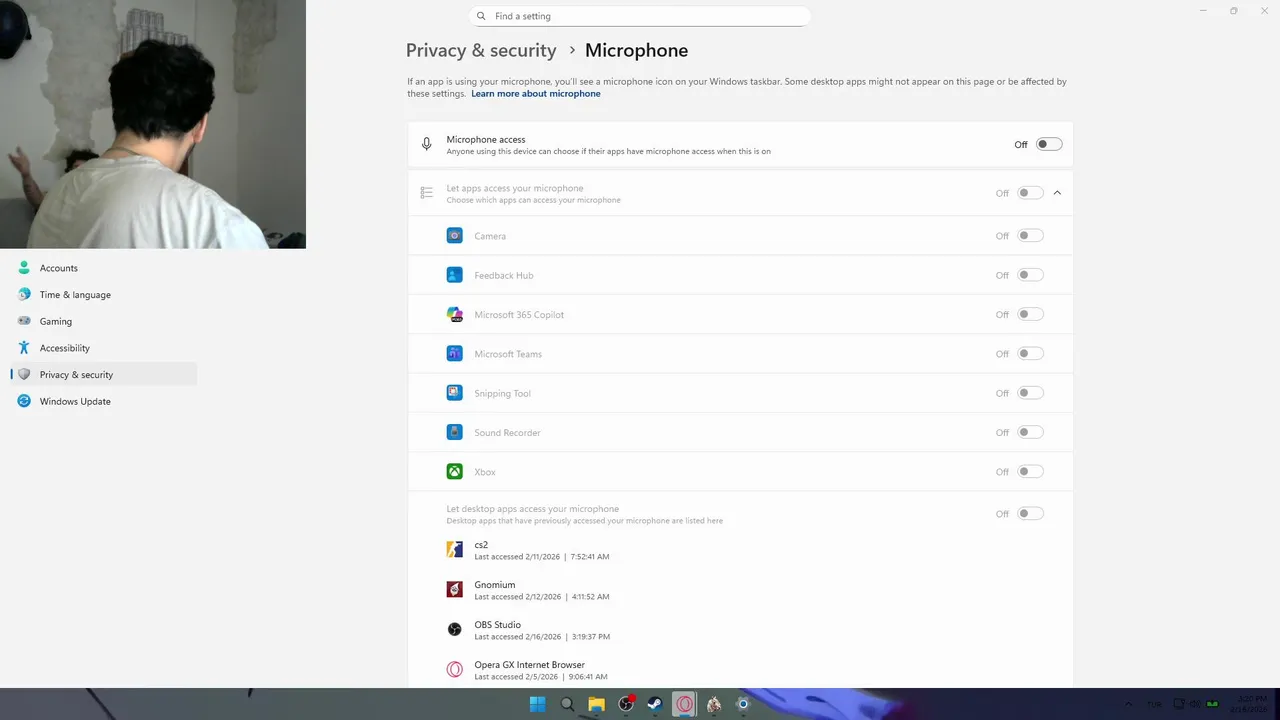Open the Windows Start menu on taskbar
The height and width of the screenshot is (720, 1280).
tap(538, 704)
